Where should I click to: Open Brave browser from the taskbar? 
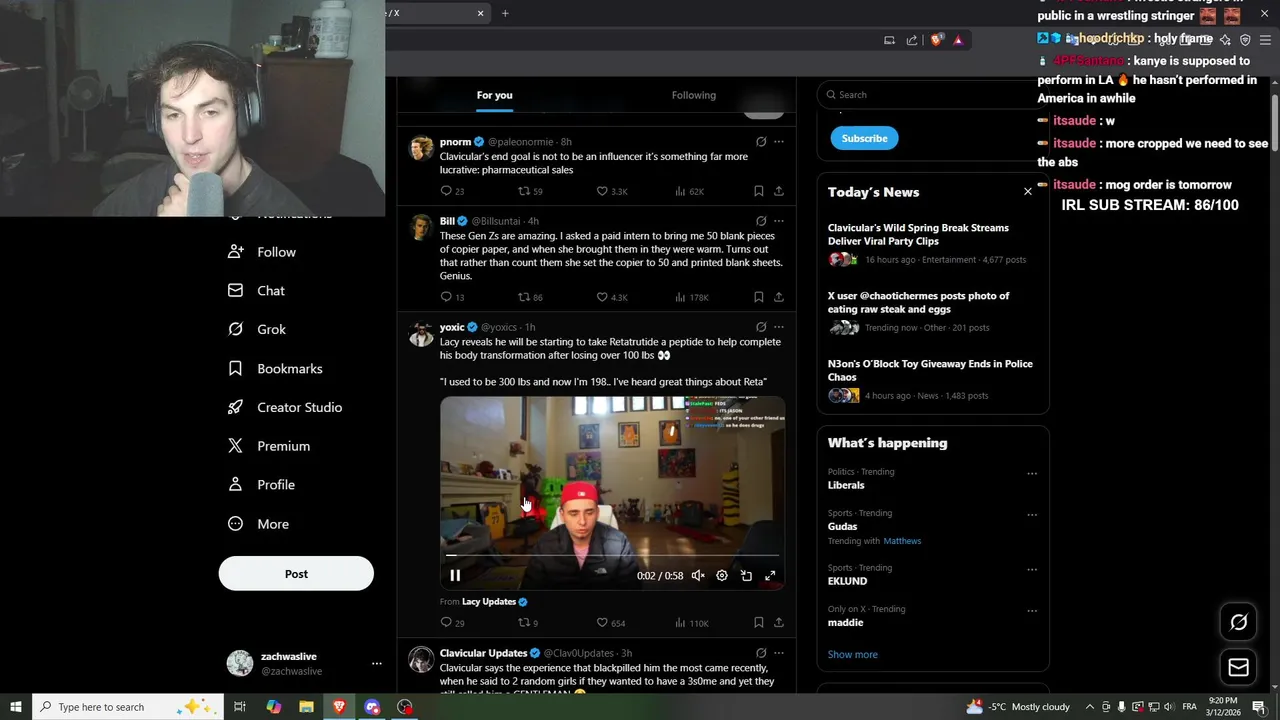click(339, 707)
